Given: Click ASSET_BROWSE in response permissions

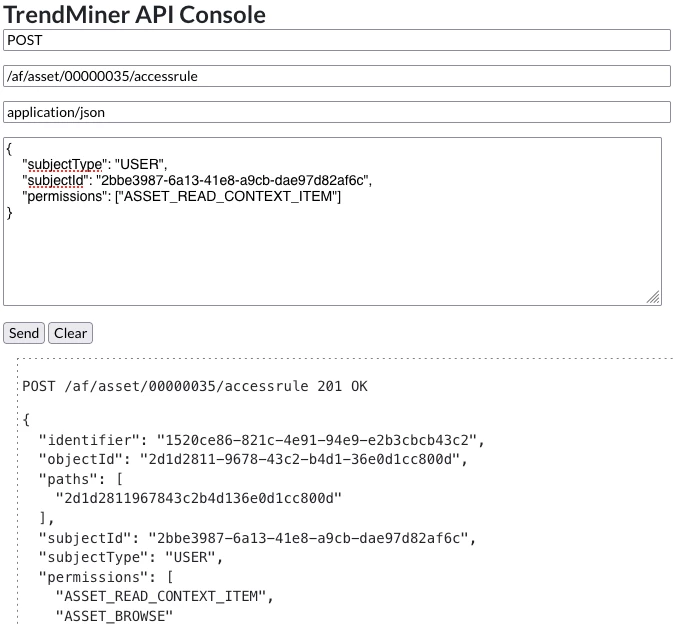Looking at the screenshot, I should point(114,616).
